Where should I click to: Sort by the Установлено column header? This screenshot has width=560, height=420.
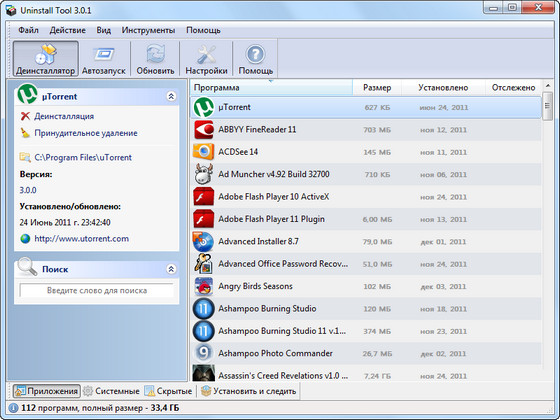coord(443,88)
